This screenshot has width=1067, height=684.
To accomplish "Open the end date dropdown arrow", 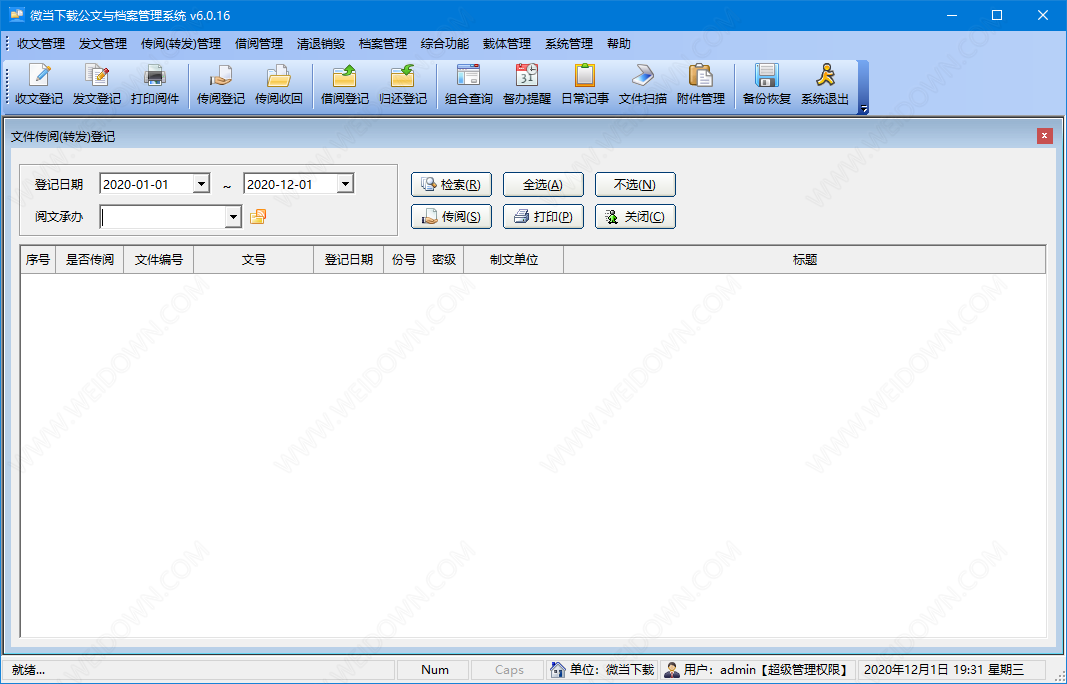I will click(345, 184).
